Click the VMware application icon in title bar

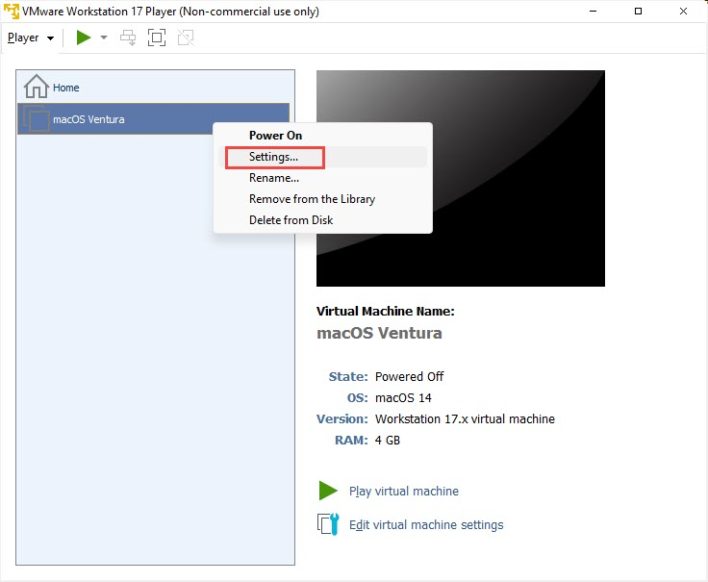11,11
